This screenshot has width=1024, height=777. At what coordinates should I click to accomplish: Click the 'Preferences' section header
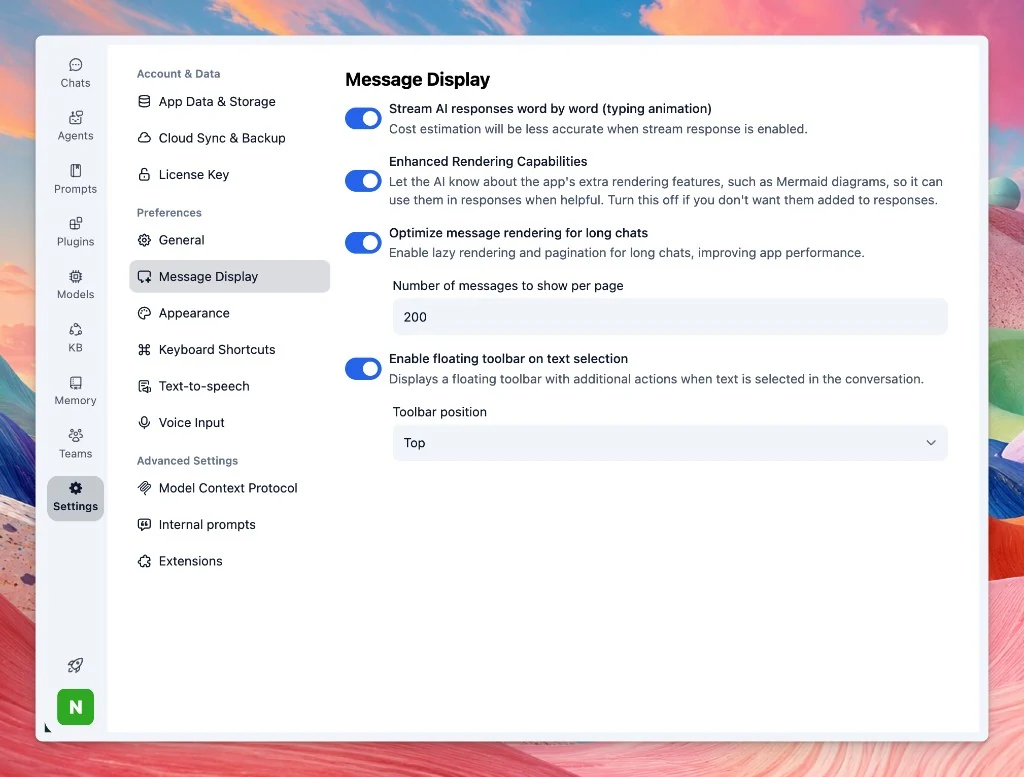tap(169, 212)
